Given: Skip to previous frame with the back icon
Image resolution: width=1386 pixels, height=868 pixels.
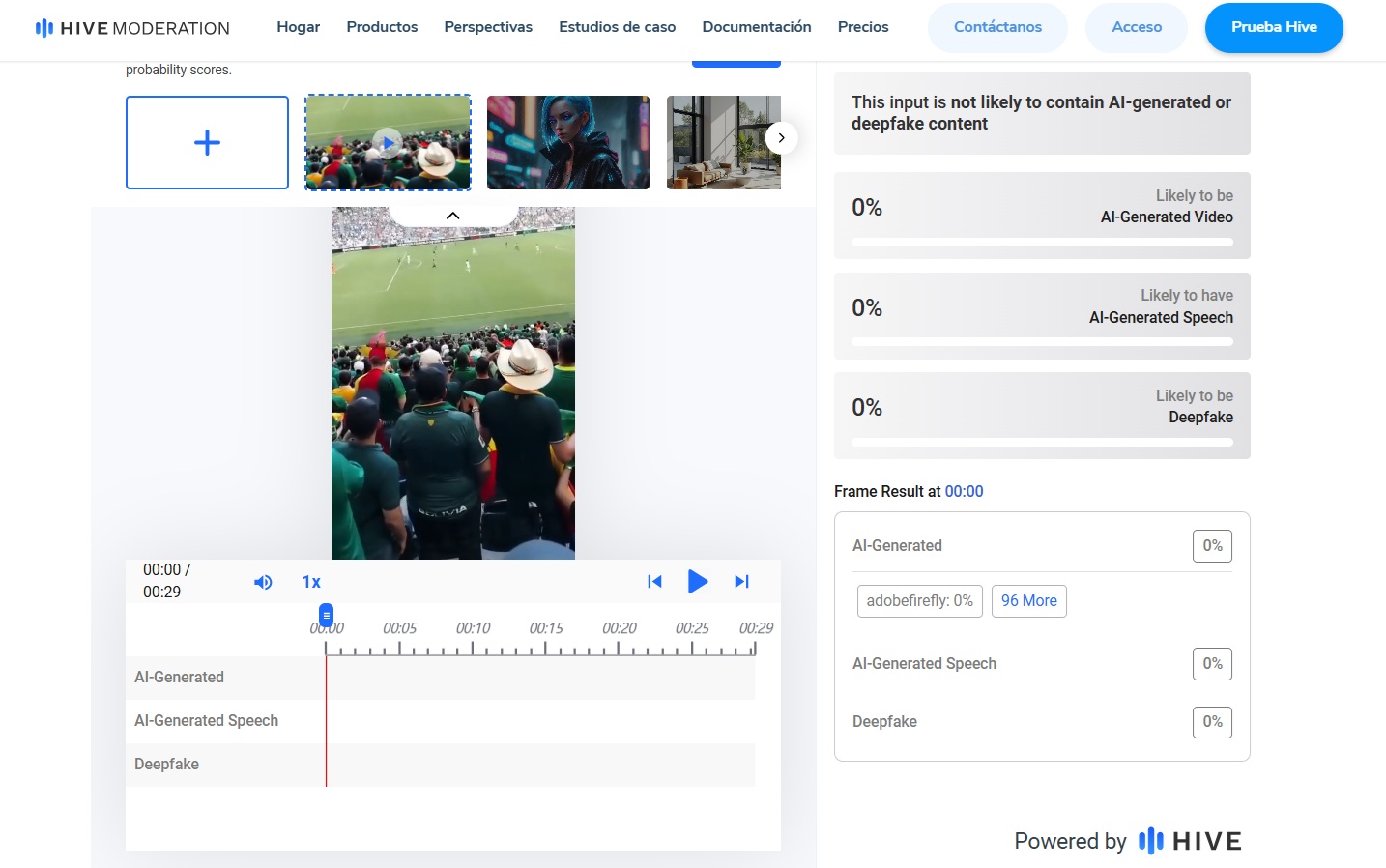Looking at the screenshot, I should 654,582.
